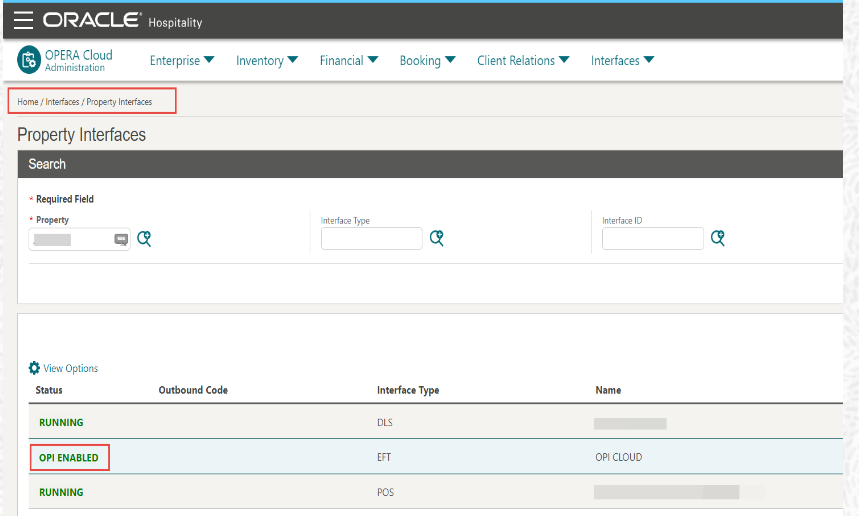Open View Options link
The height and width of the screenshot is (516, 859).
point(71,368)
